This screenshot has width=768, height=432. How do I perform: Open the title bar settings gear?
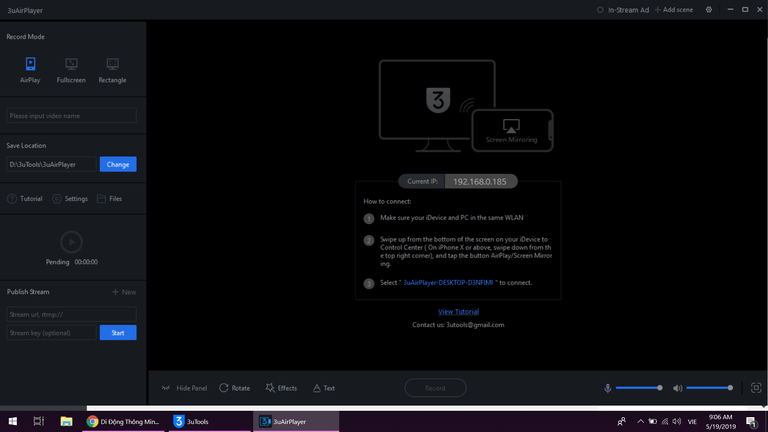[x=709, y=10]
